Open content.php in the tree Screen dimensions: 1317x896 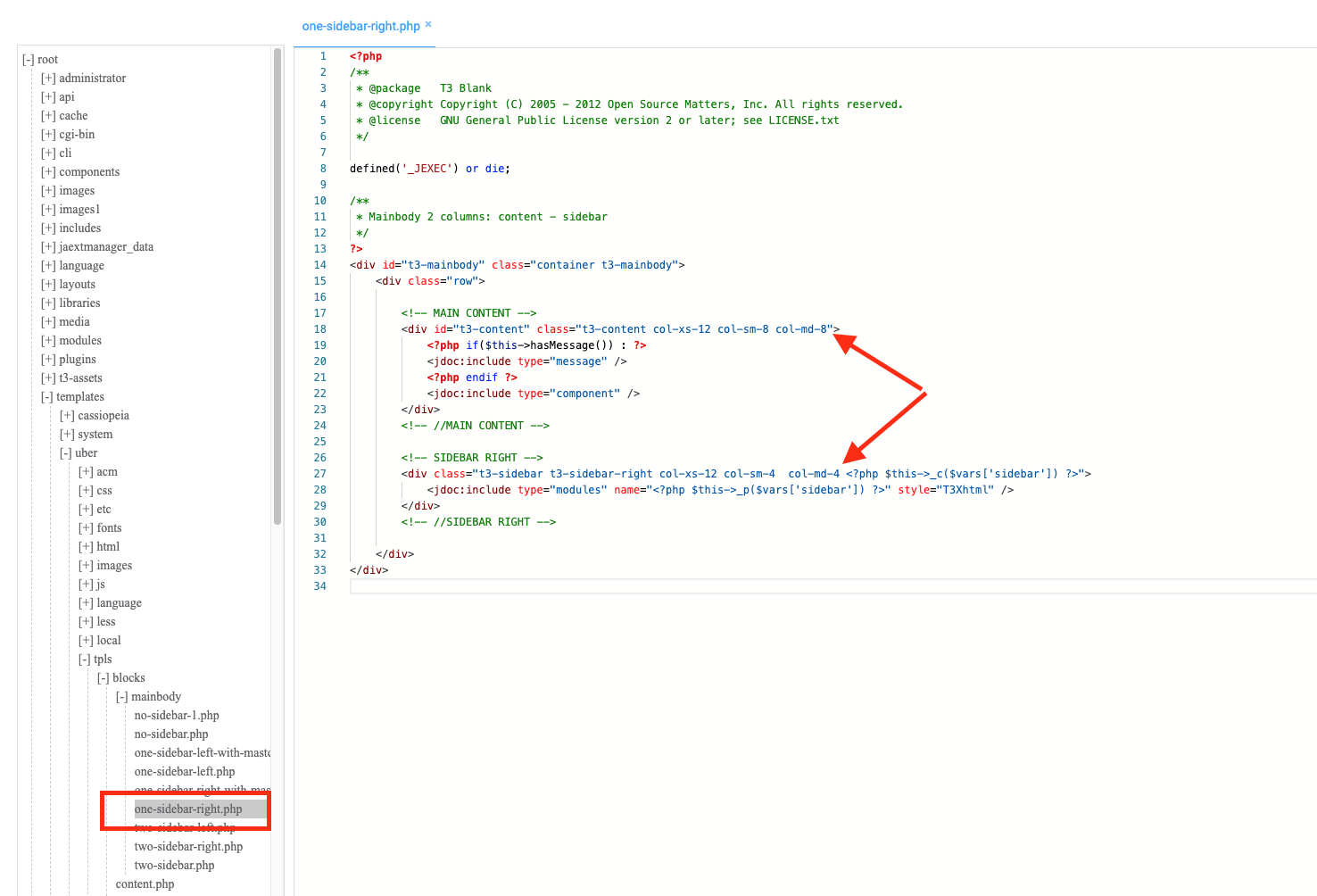pyautogui.click(x=145, y=884)
